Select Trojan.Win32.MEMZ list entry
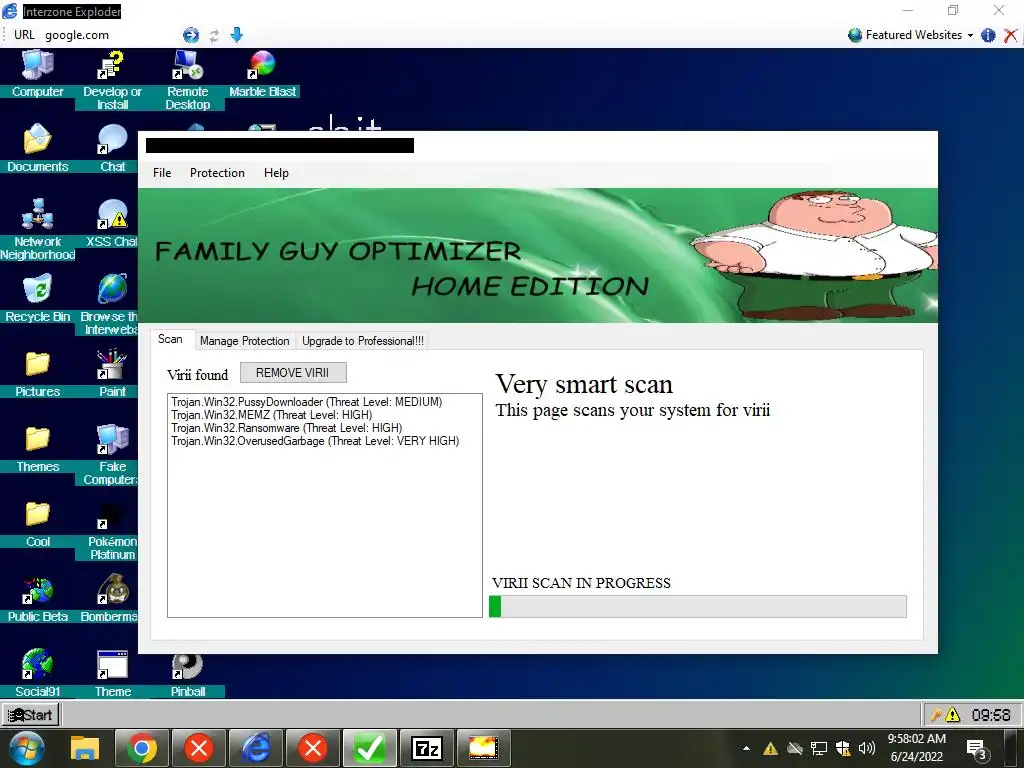 pos(271,415)
